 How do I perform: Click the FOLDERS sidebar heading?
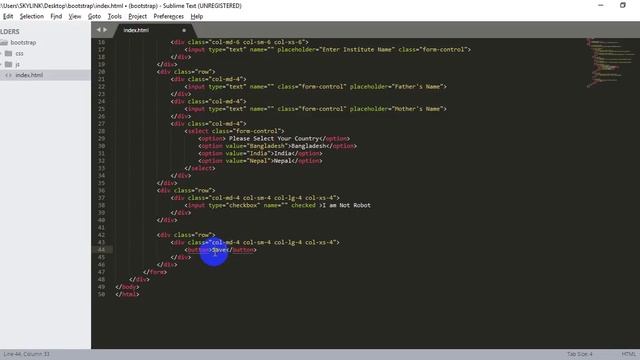[10, 31]
